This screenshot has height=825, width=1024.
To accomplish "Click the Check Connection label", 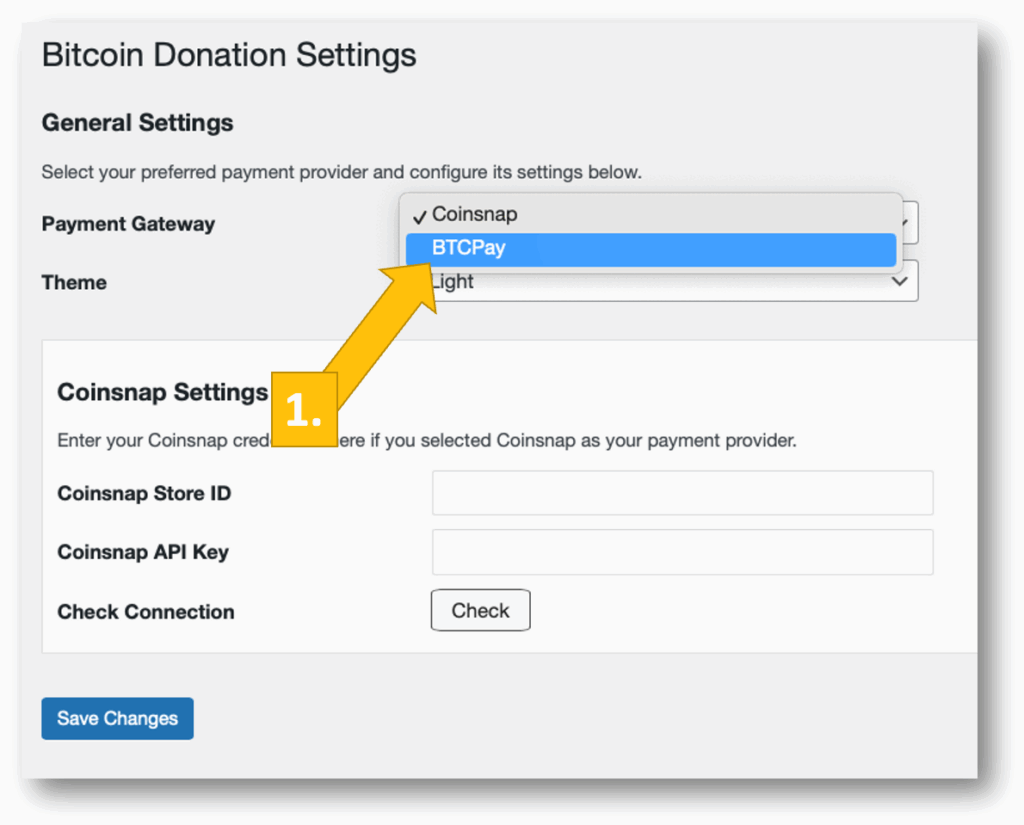I will point(146,612).
